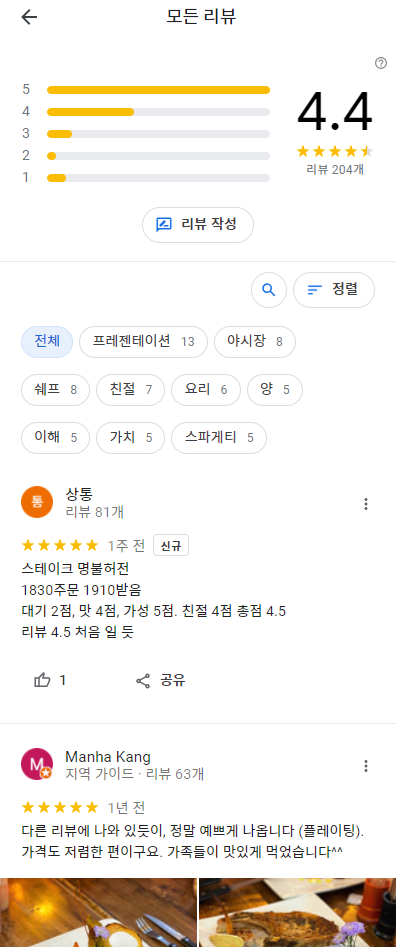Image resolution: width=396 pixels, height=947 pixels.
Task: Like 상통's review with thumbs-up icon
Action: [x=42, y=681]
